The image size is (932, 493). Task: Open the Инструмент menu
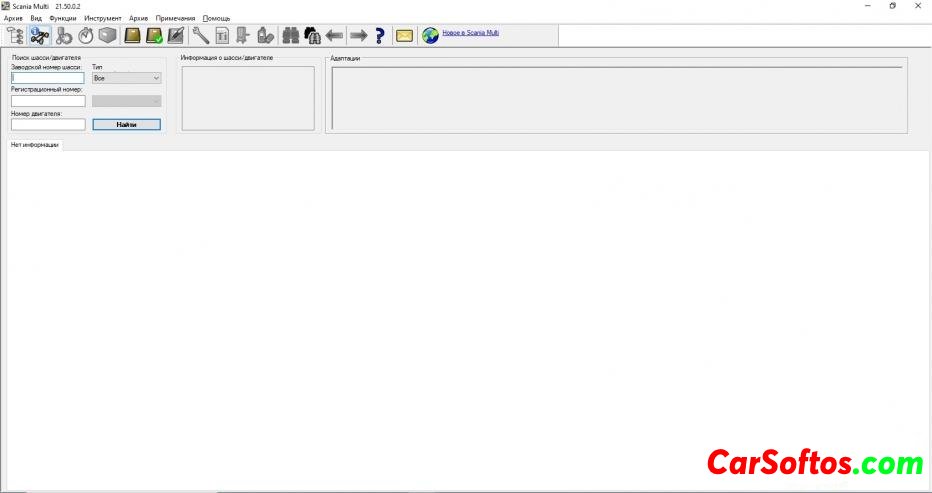click(103, 18)
